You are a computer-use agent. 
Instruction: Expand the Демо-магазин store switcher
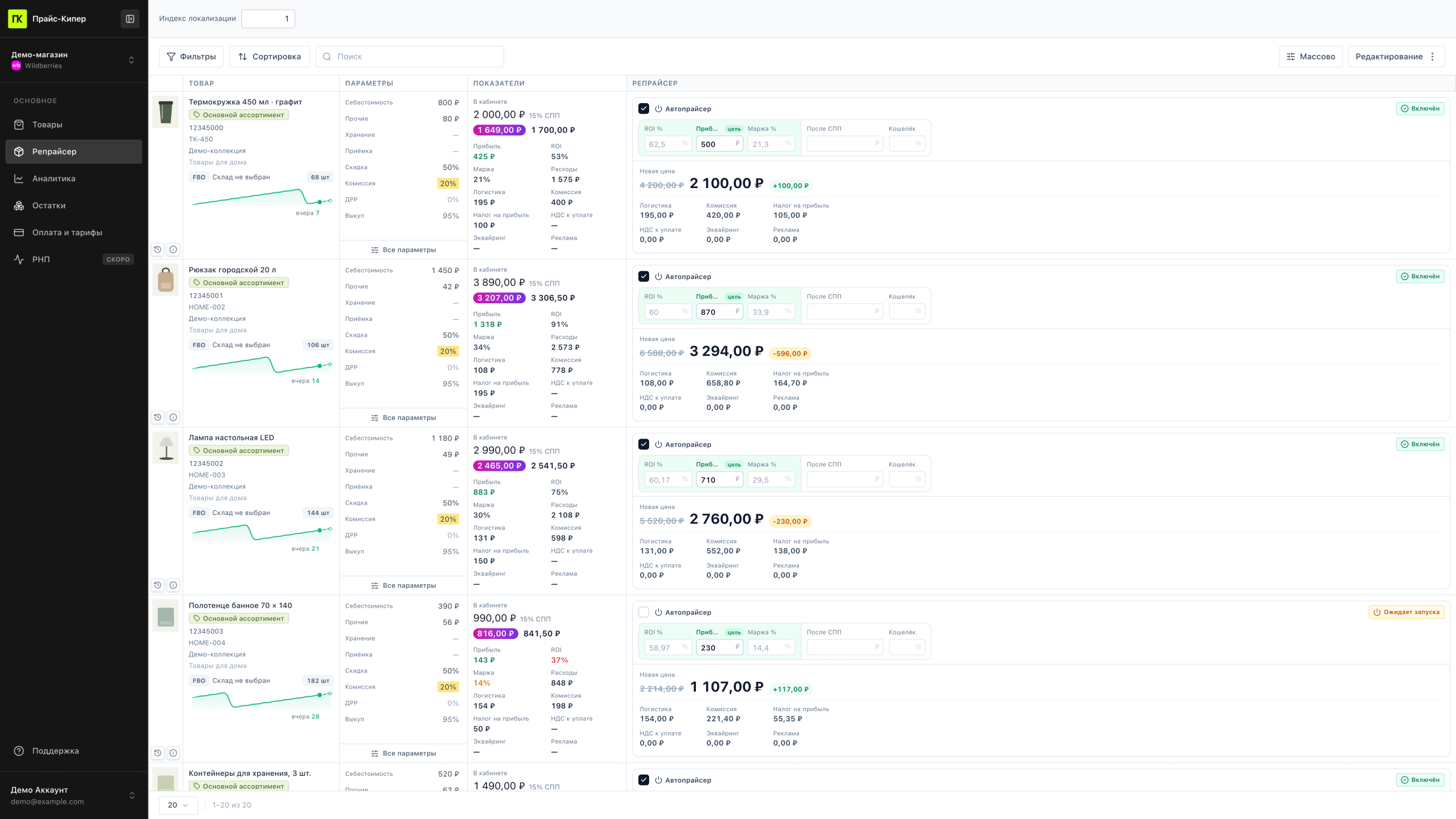(x=74, y=60)
